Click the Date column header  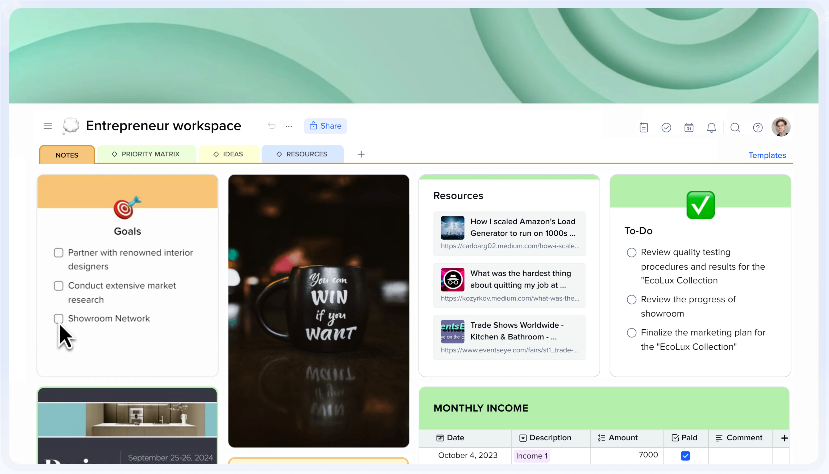(x=465, y=438)
